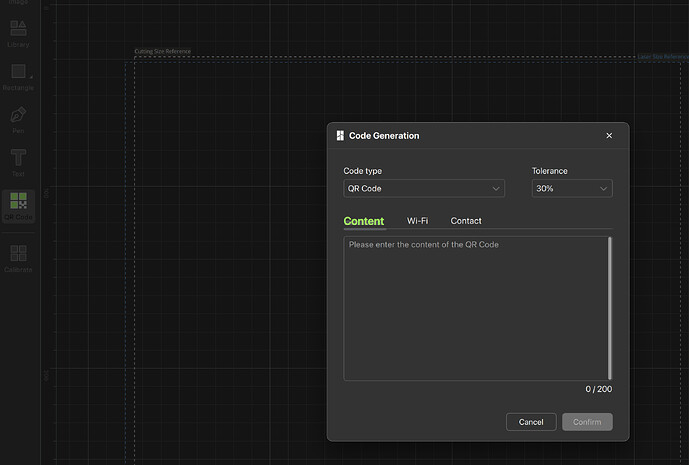
Task: Select the Rectangle tool
Action: click(18, 77)
